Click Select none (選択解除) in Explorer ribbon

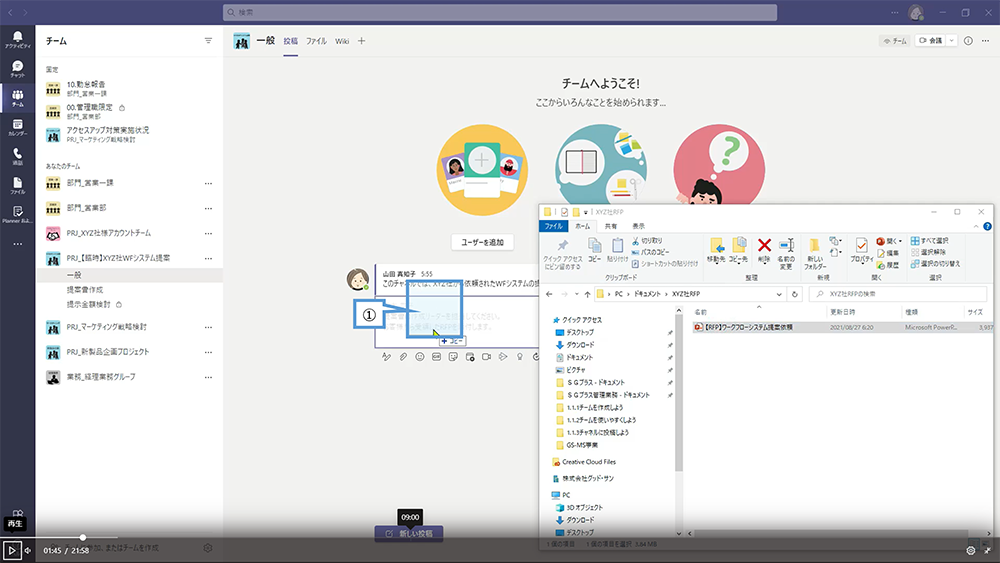point(928,252)
